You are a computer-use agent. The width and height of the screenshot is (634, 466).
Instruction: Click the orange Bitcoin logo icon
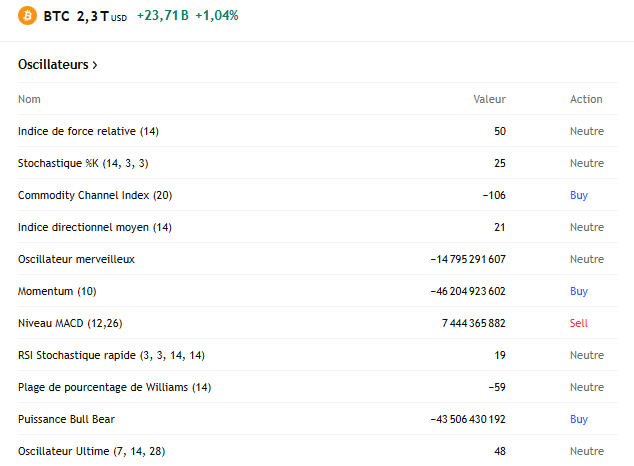tap(27, 16)
